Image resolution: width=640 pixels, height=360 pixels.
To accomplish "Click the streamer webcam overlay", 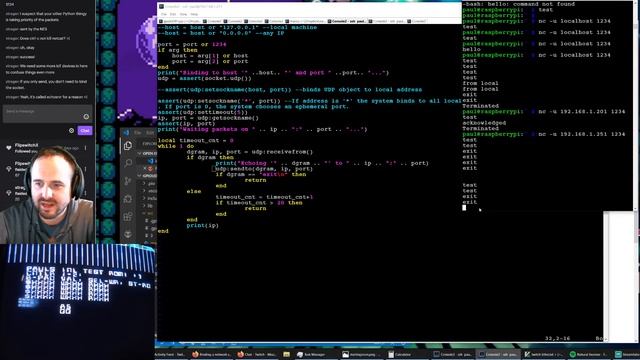I will coord(47,195).
